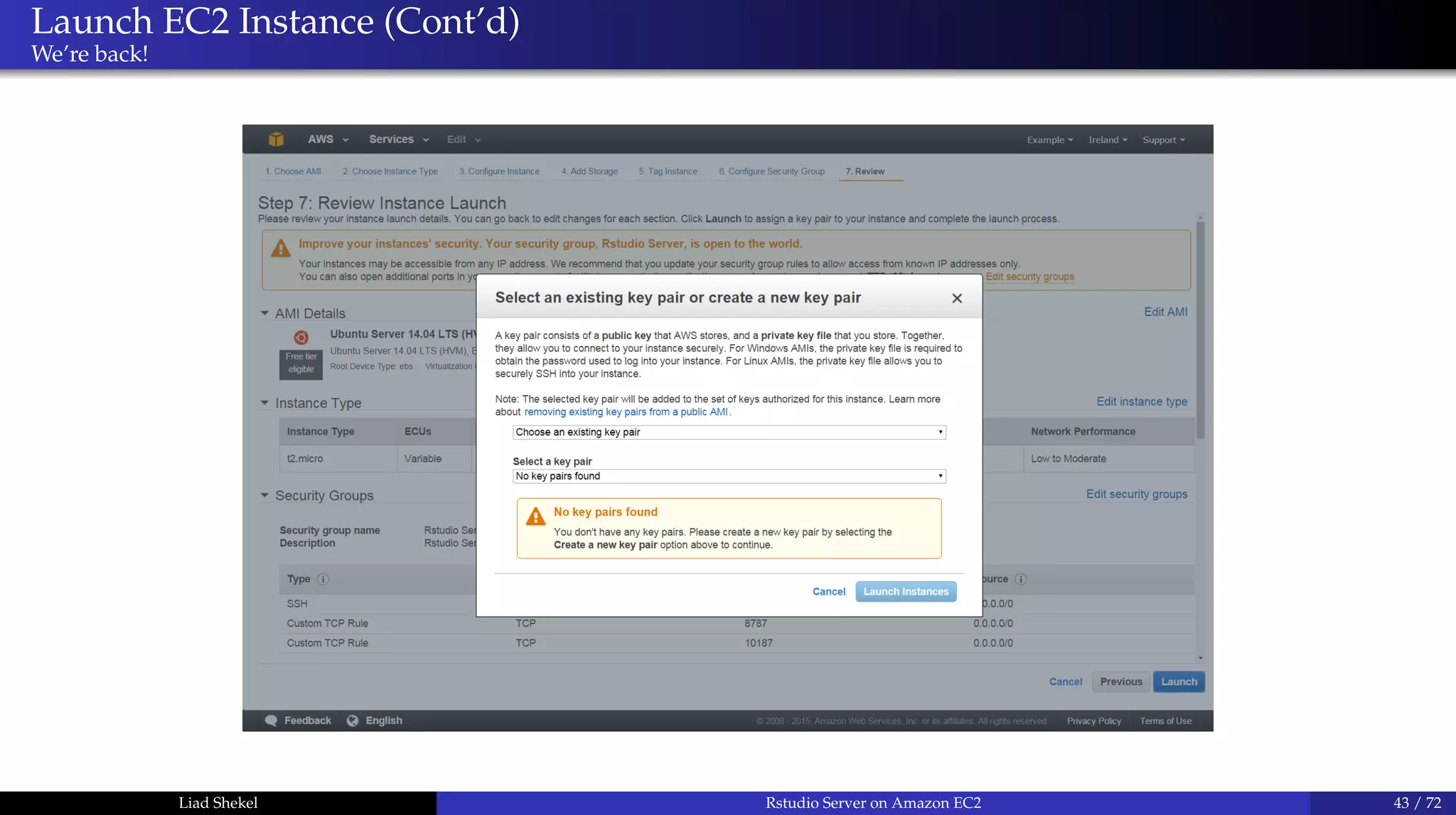Click the Feedback speech bubble icon
This screenshot has height=815, width=1456.
tap(271, 720)
